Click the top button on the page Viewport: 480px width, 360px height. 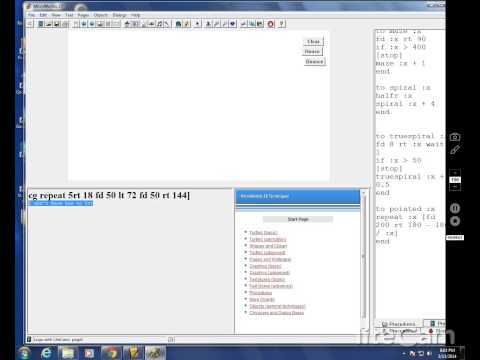click(x=313, y=42)
